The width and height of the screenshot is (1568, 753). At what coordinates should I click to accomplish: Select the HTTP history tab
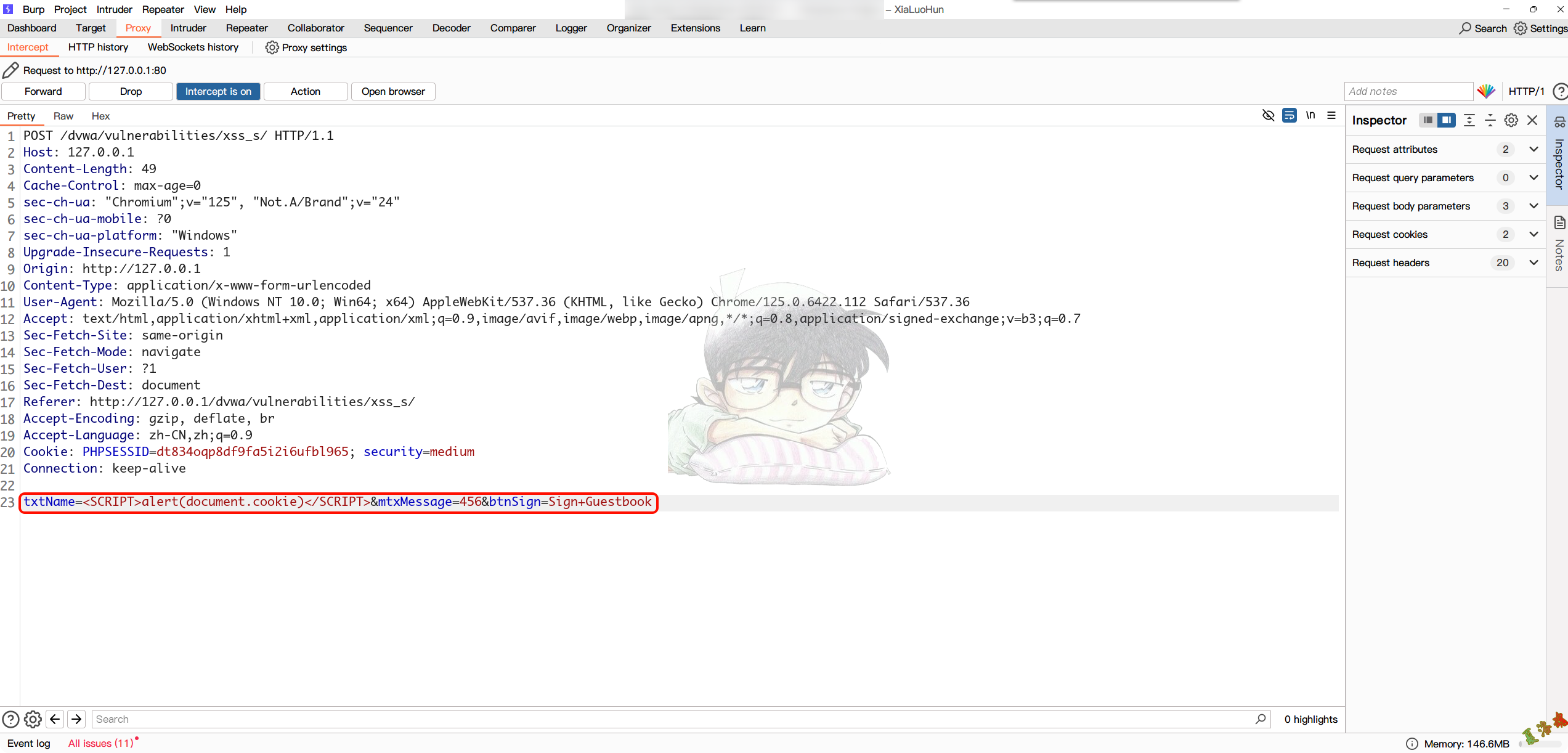point(98,47)
